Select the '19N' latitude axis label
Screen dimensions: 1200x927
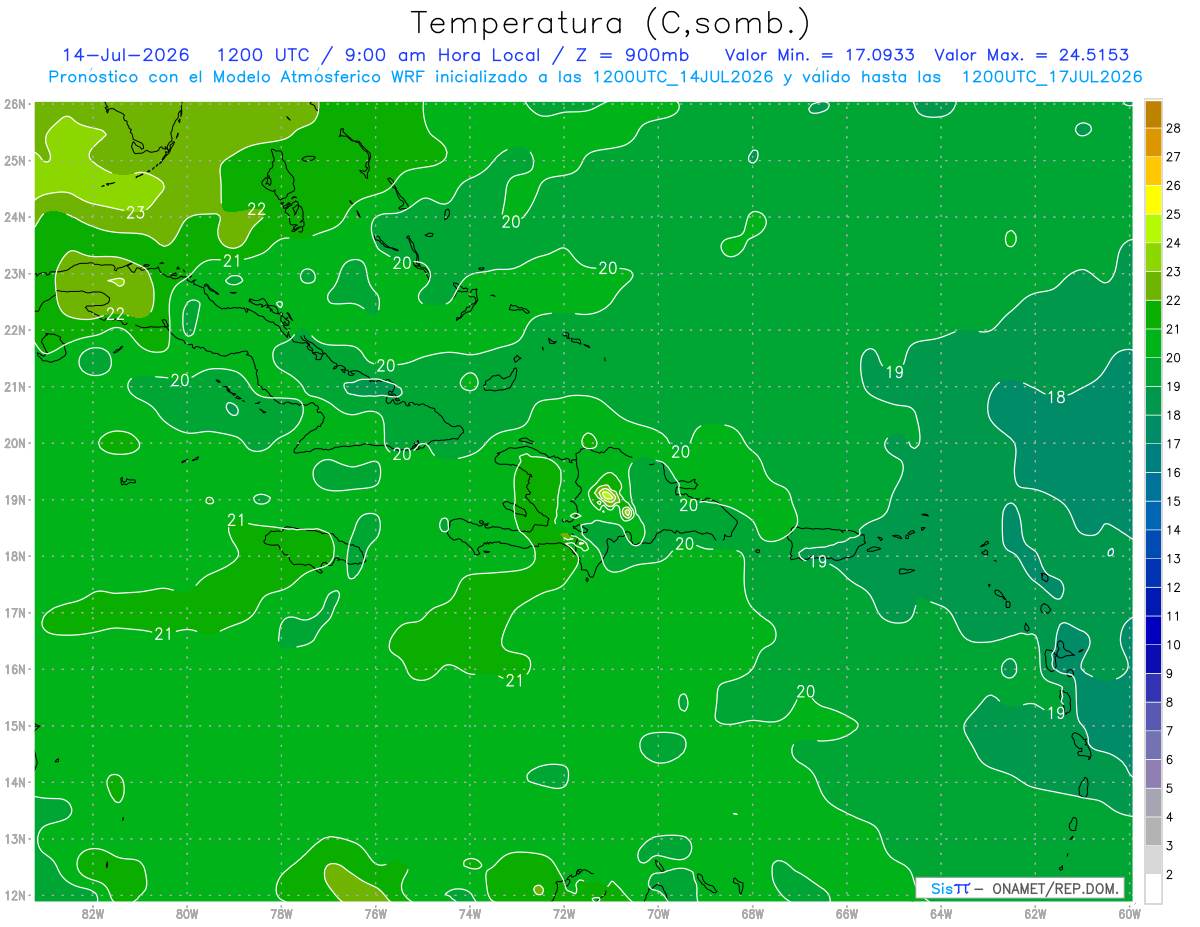[14, 500]
